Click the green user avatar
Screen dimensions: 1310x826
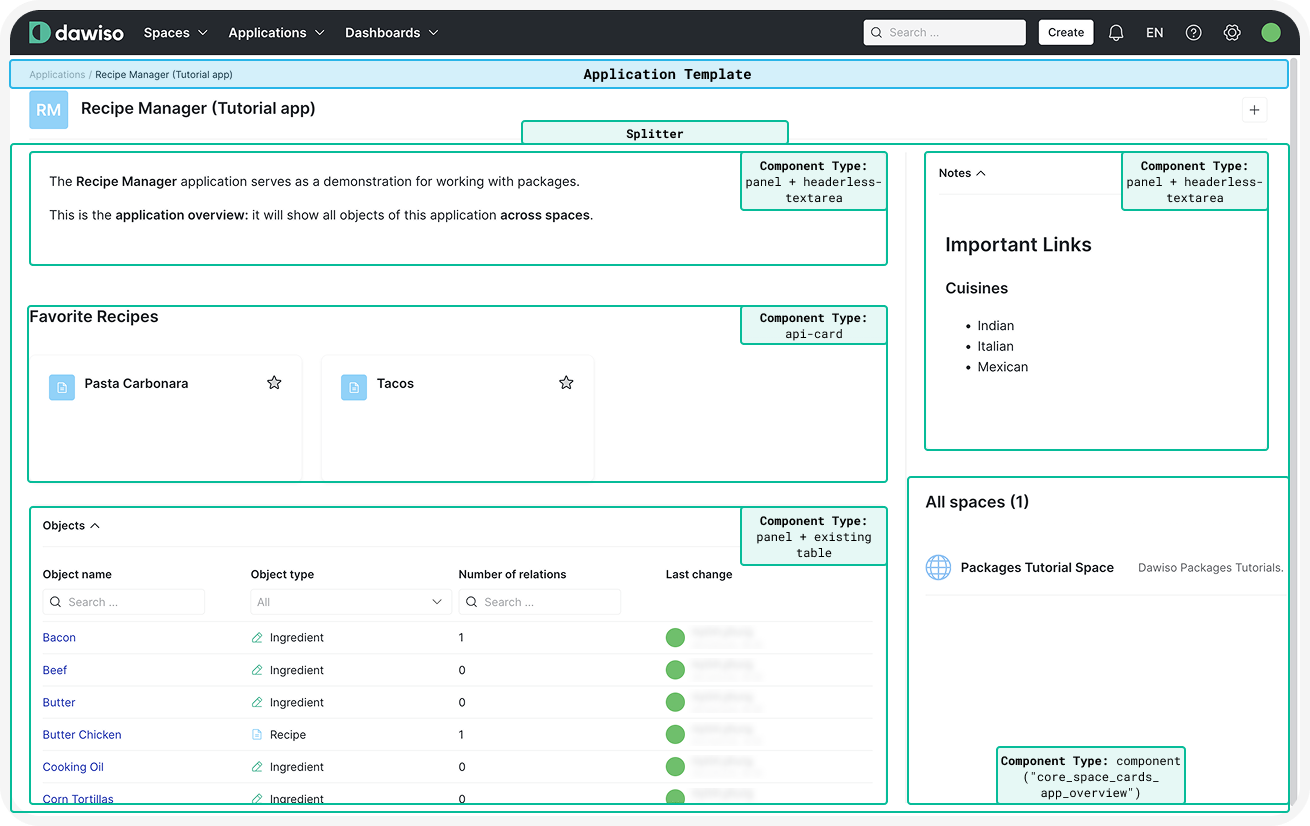(x=1271, y=33)
